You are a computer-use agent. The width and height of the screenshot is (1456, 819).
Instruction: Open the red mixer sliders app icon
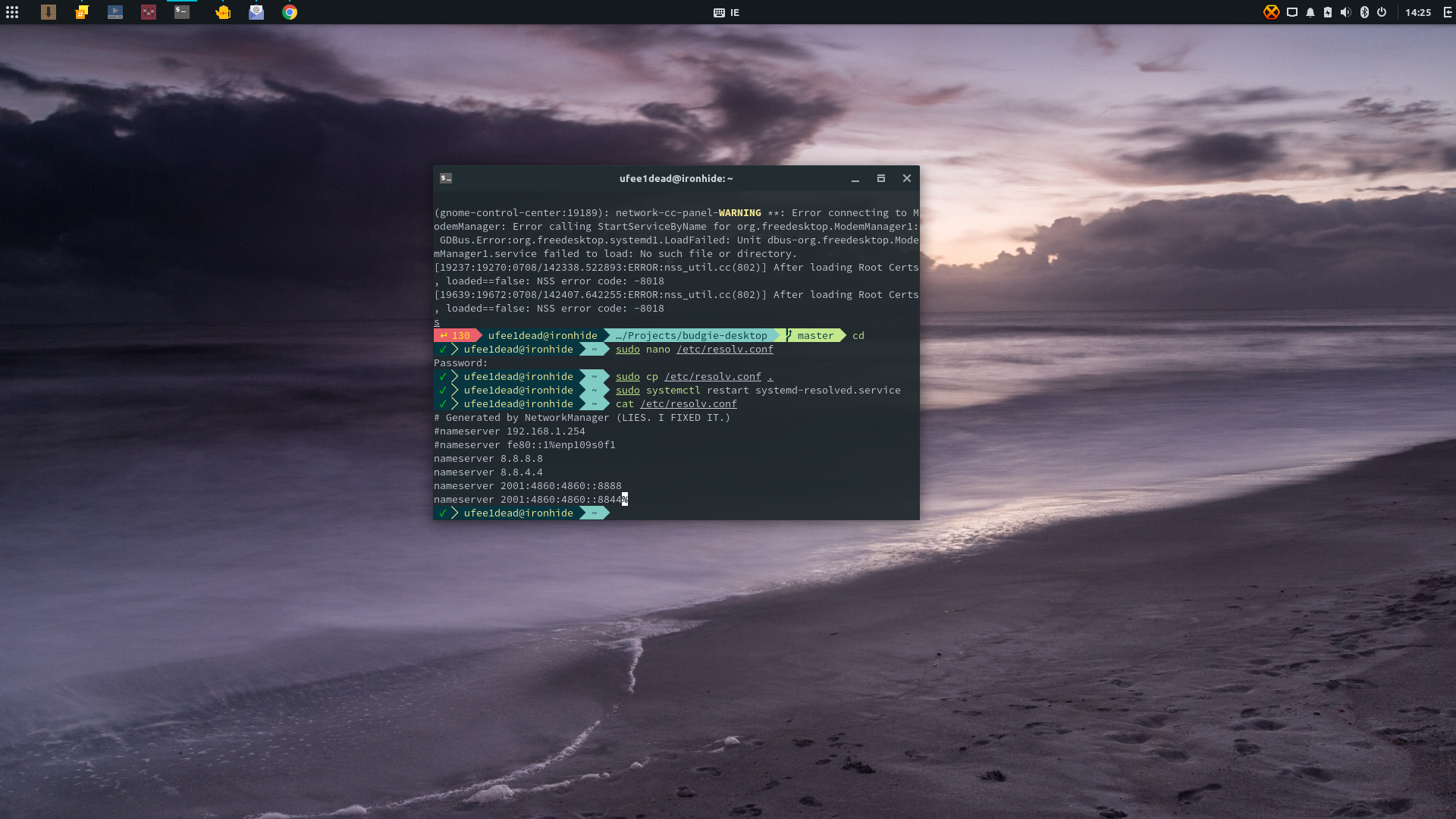149,12
